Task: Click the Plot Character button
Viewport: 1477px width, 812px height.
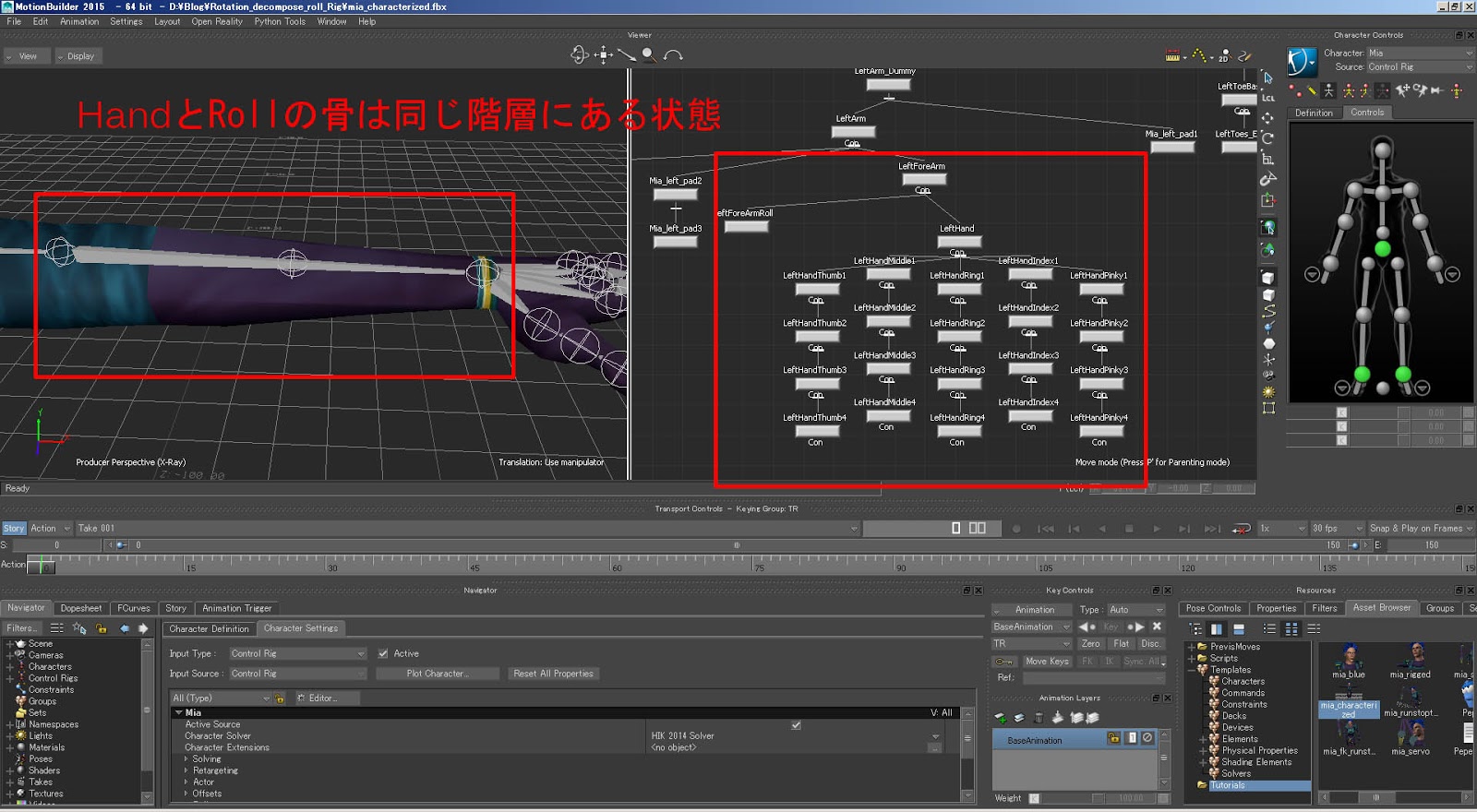Action: [438, 674]
